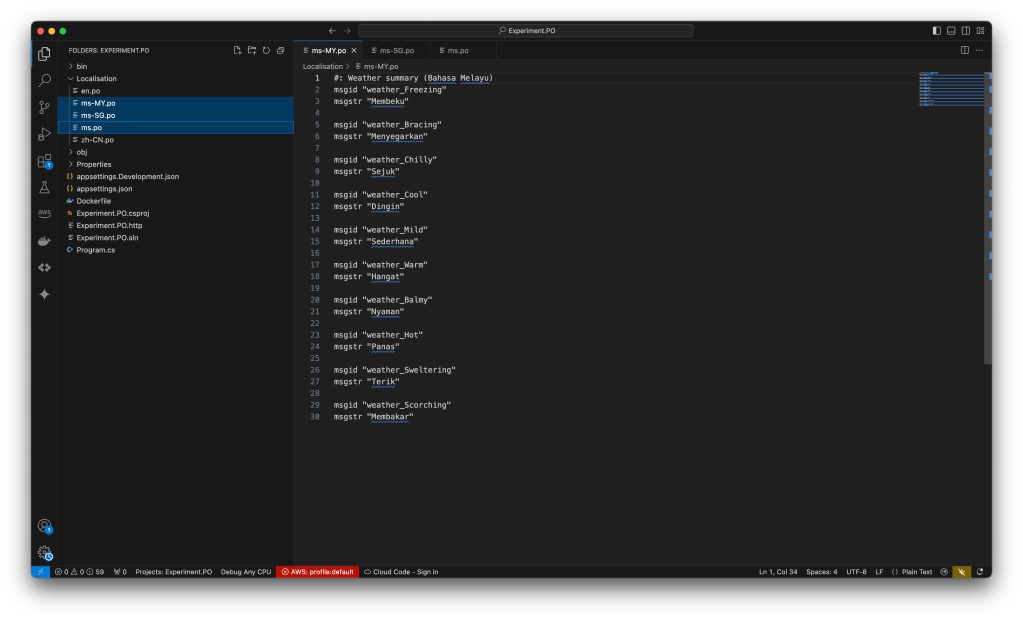Toggle the bottom panel visibility
The height and width of the screenshot is (619, 1023).
click(x=951, y=31)
